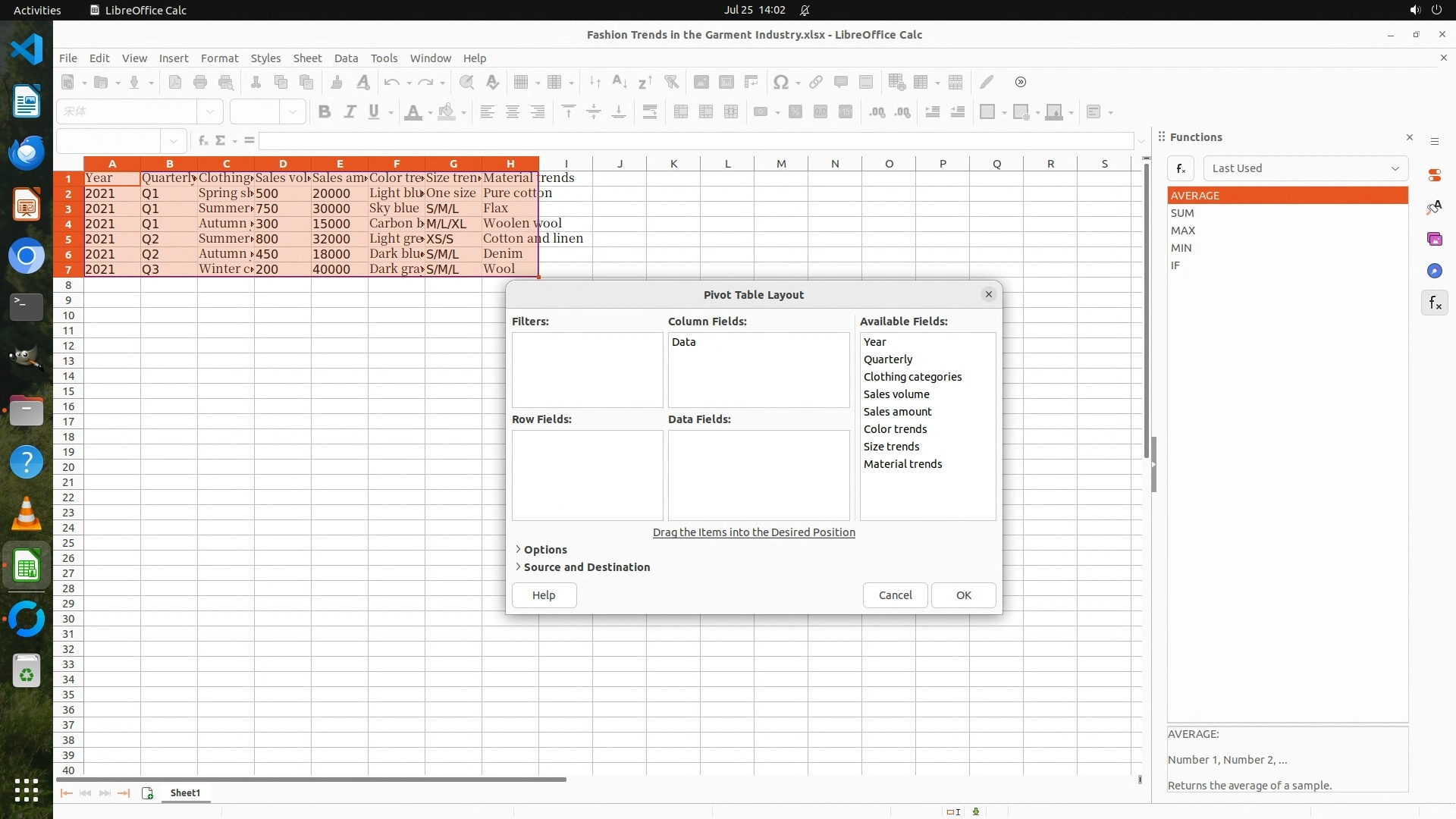Expand the Options section

[544, 549]
